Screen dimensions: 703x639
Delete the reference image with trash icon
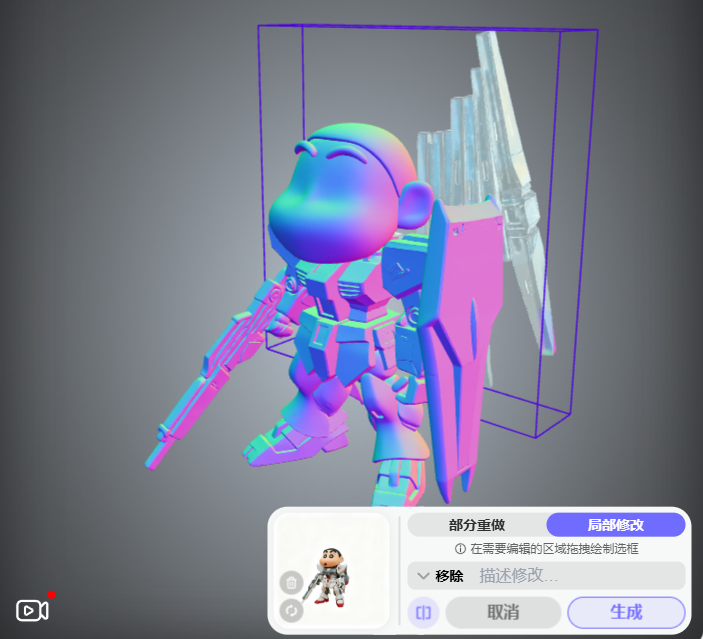291,583
